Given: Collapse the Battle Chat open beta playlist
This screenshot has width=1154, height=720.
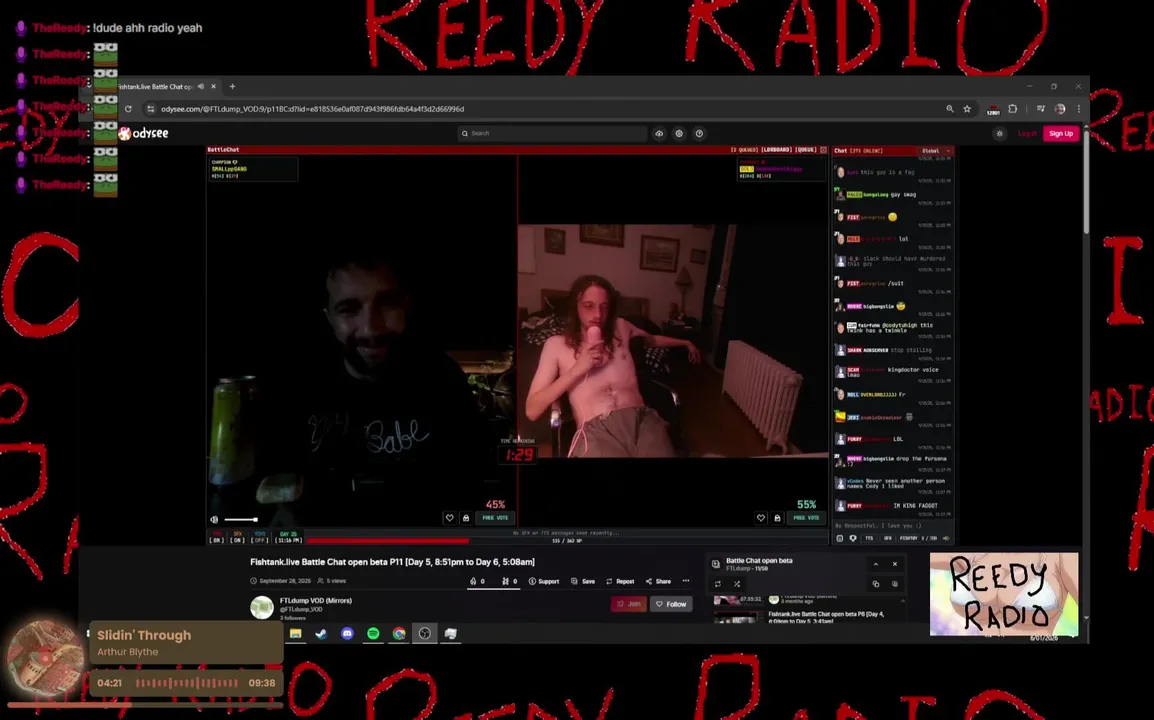Looking at the screenshot, I should 876,564.
